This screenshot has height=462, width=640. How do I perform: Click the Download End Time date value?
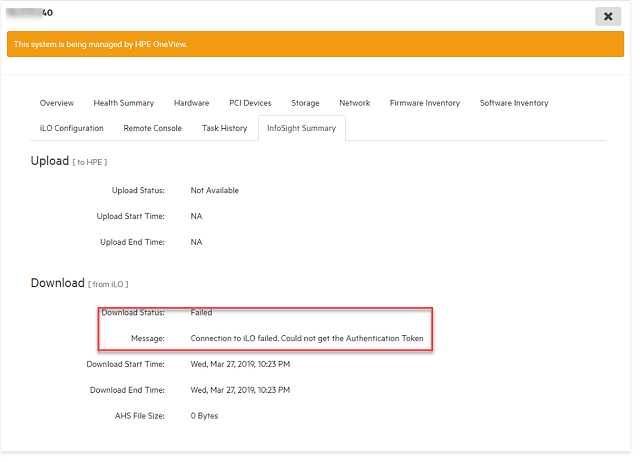pos(240,390)
